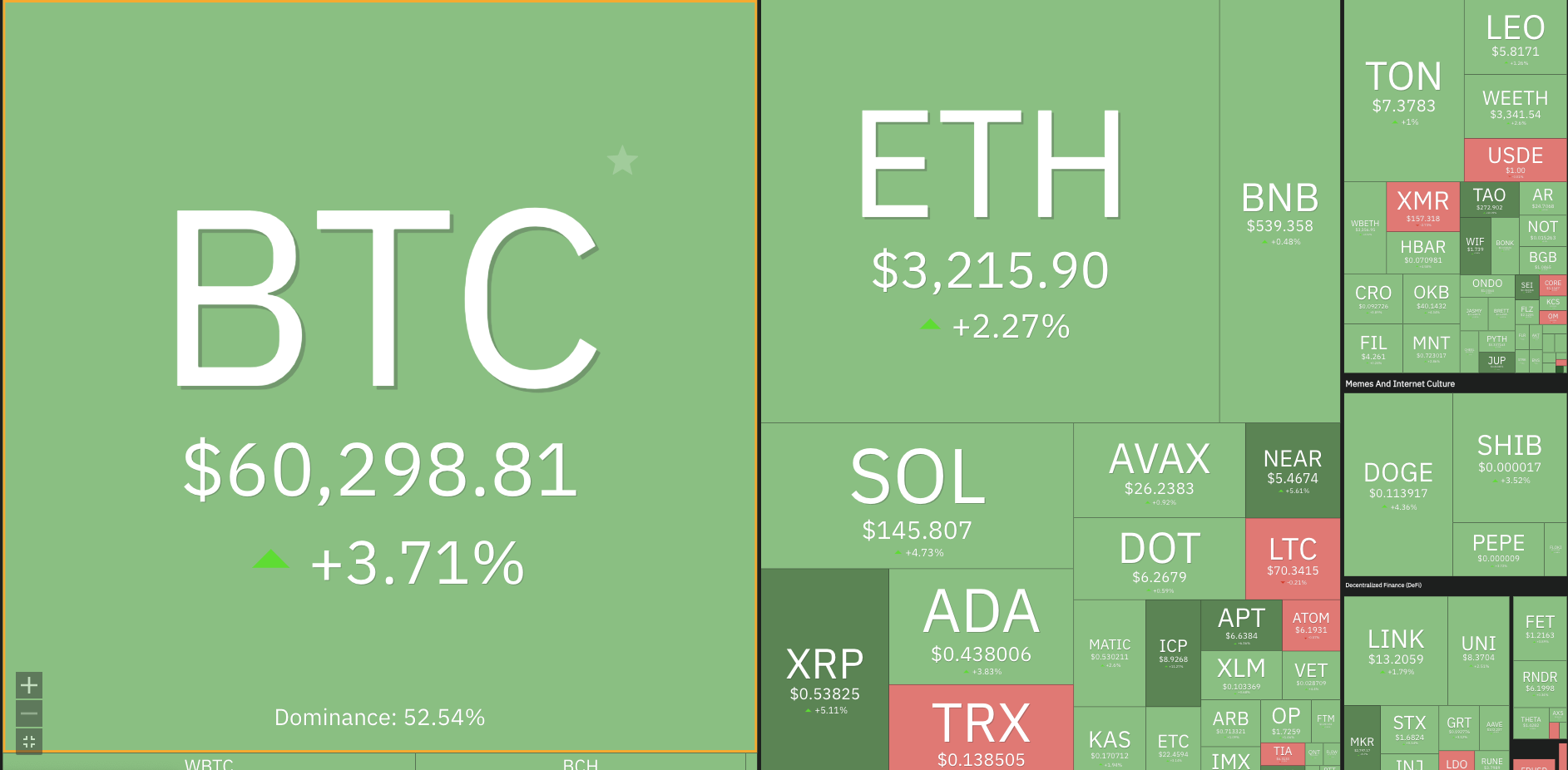Click the SHIB tile showing +3.52%

coord(1510,458)
